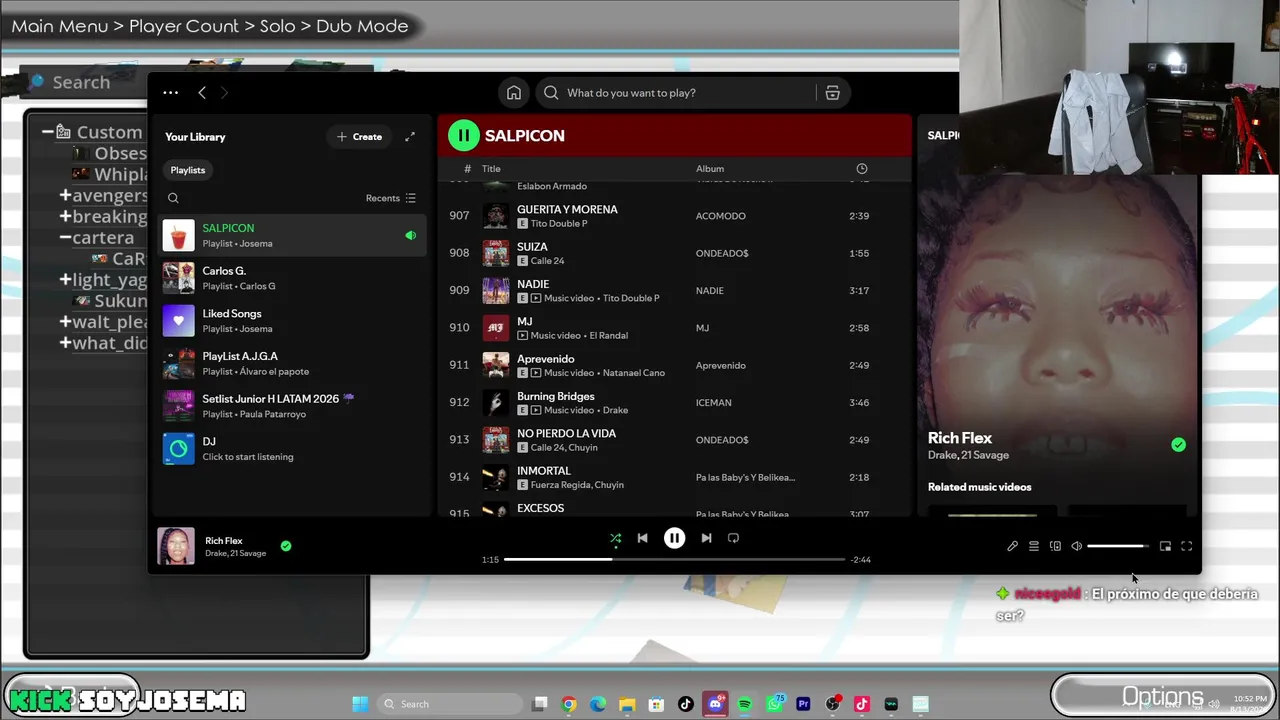
Task: Sort by duration clock icon header
Action: point(862,169)
